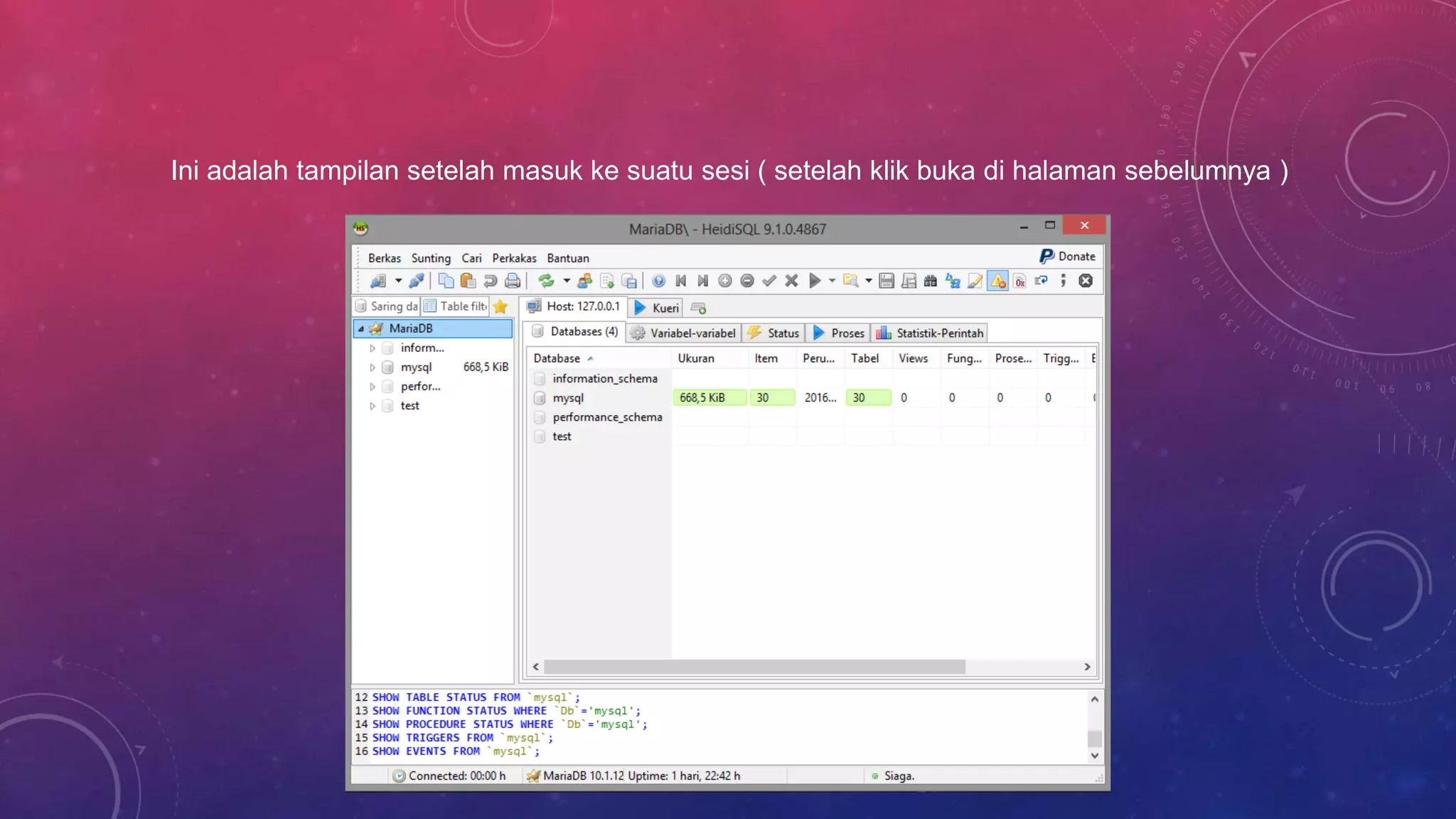Viewport: 1456px width, 819px height.
Task: Click the yellow star favorites icon
Action: tap(500, 306)
